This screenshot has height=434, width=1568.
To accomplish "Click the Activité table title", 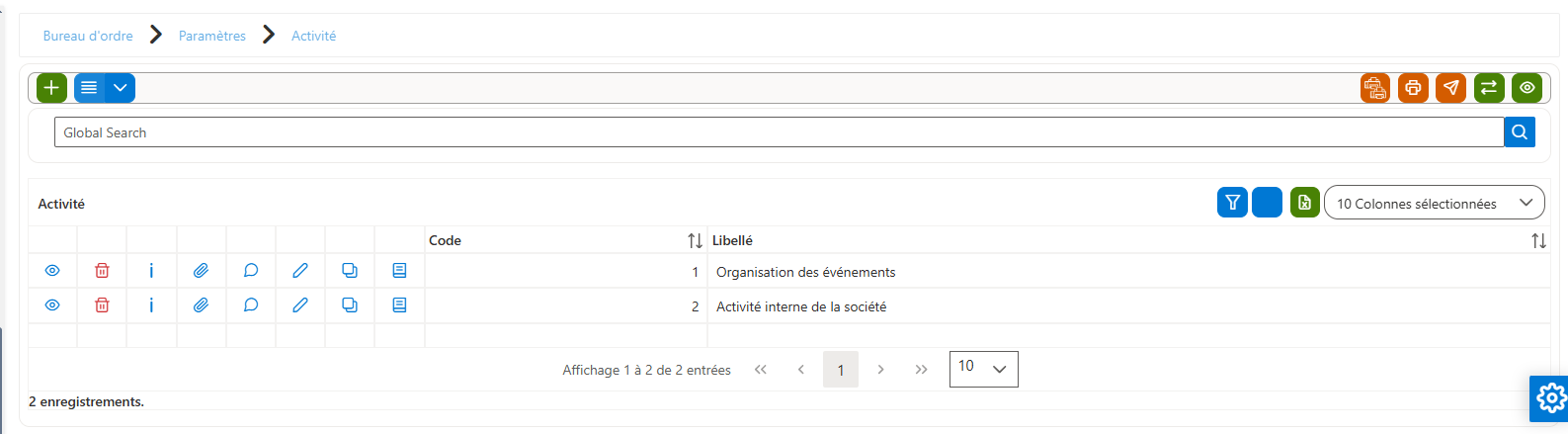I will click(x=61, y=204).
